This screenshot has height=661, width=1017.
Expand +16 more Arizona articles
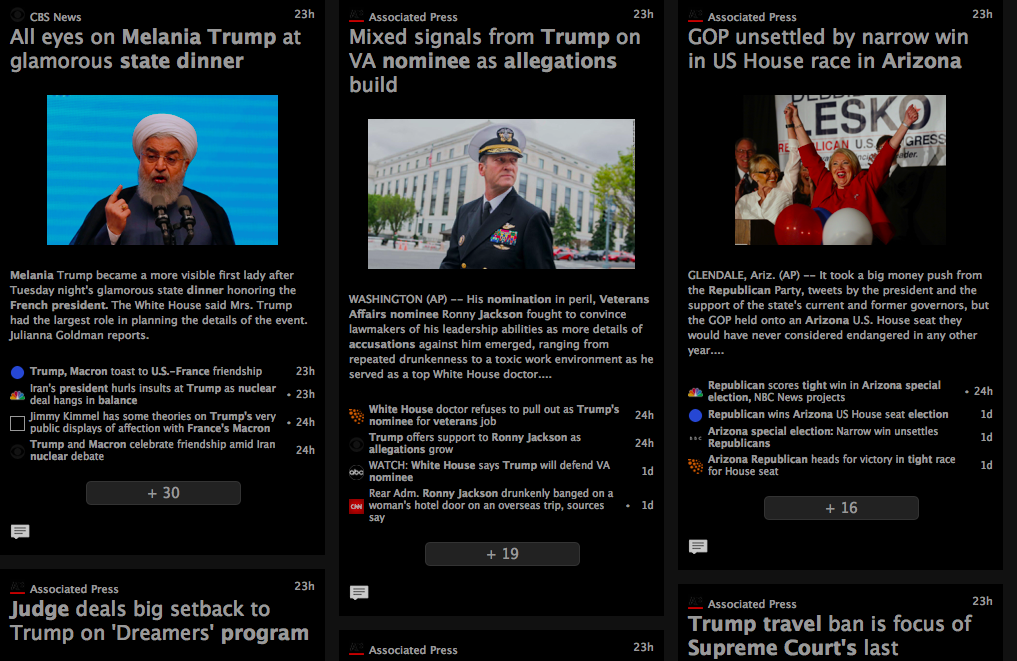pos(841,508)
